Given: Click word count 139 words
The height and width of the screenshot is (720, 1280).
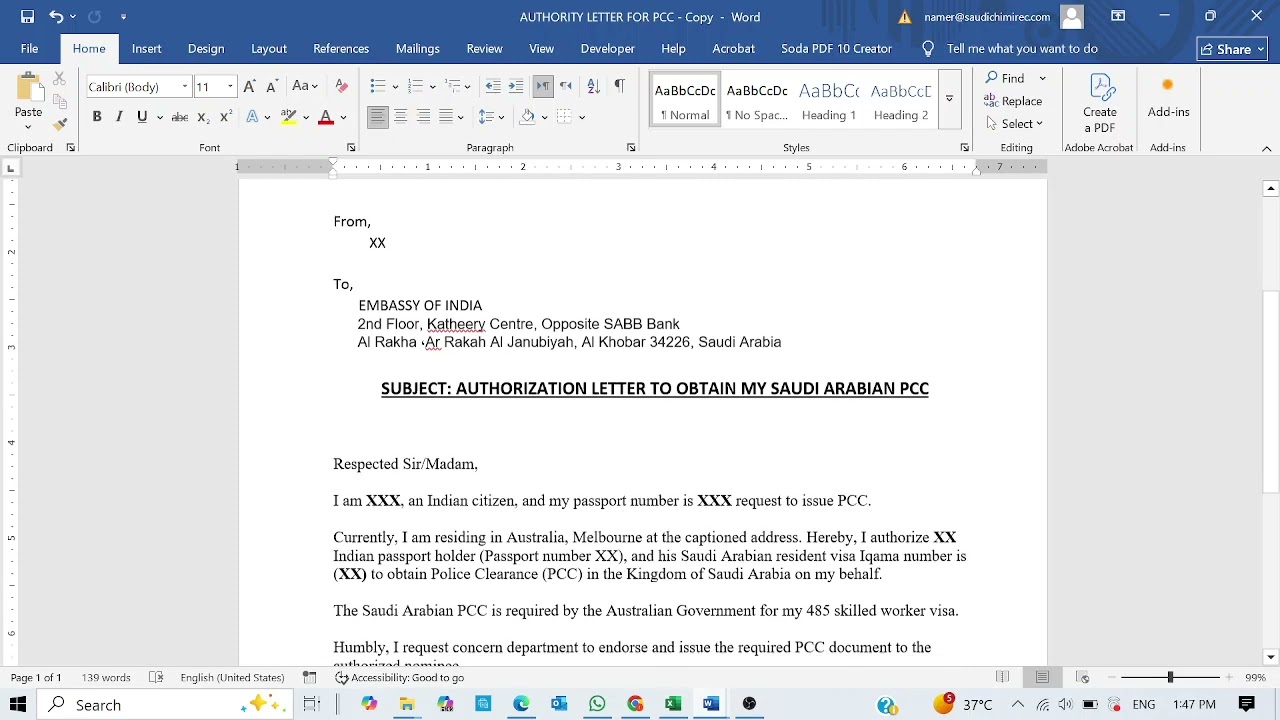Looking at the screenshot, I should tap(106, 677).
